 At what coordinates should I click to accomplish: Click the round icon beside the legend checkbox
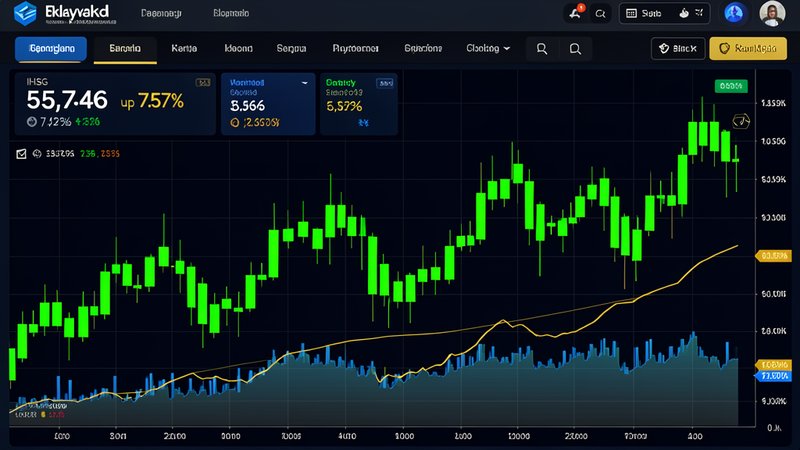click(37, 154)
